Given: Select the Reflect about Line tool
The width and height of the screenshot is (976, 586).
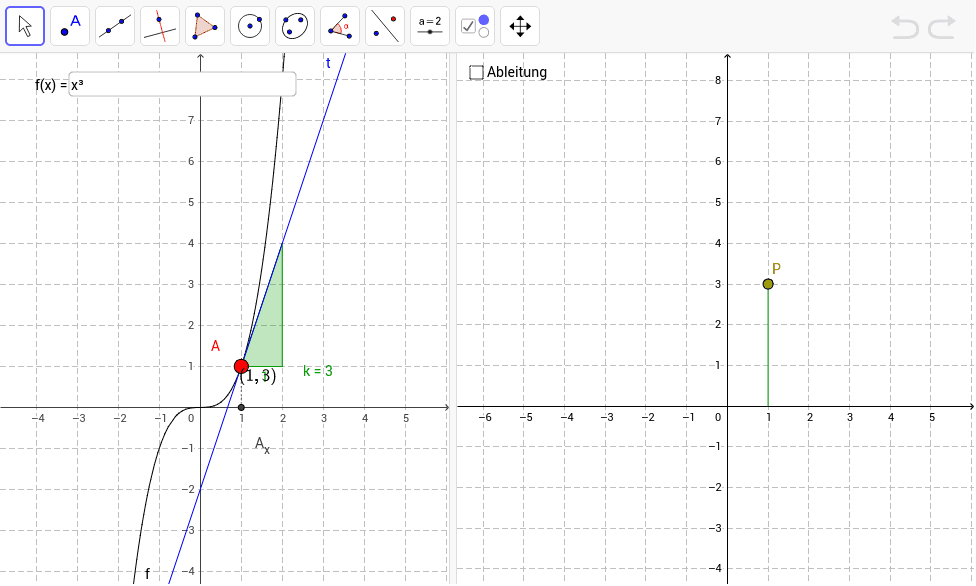Looking at the screenshot, I should pyautogui.click(x=385, y=26).
